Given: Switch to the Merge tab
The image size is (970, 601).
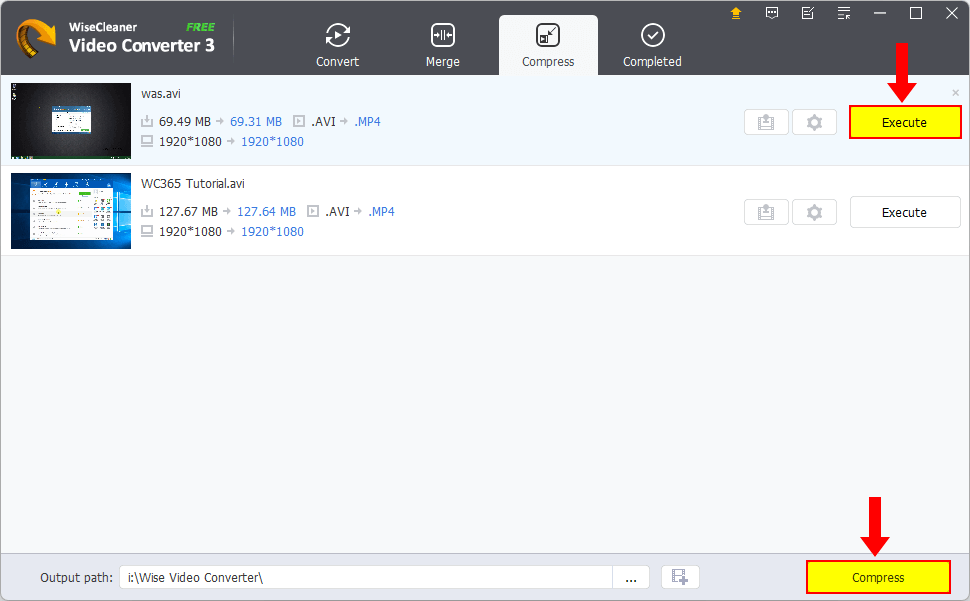Looking at the screenshot, I should 442,46.
